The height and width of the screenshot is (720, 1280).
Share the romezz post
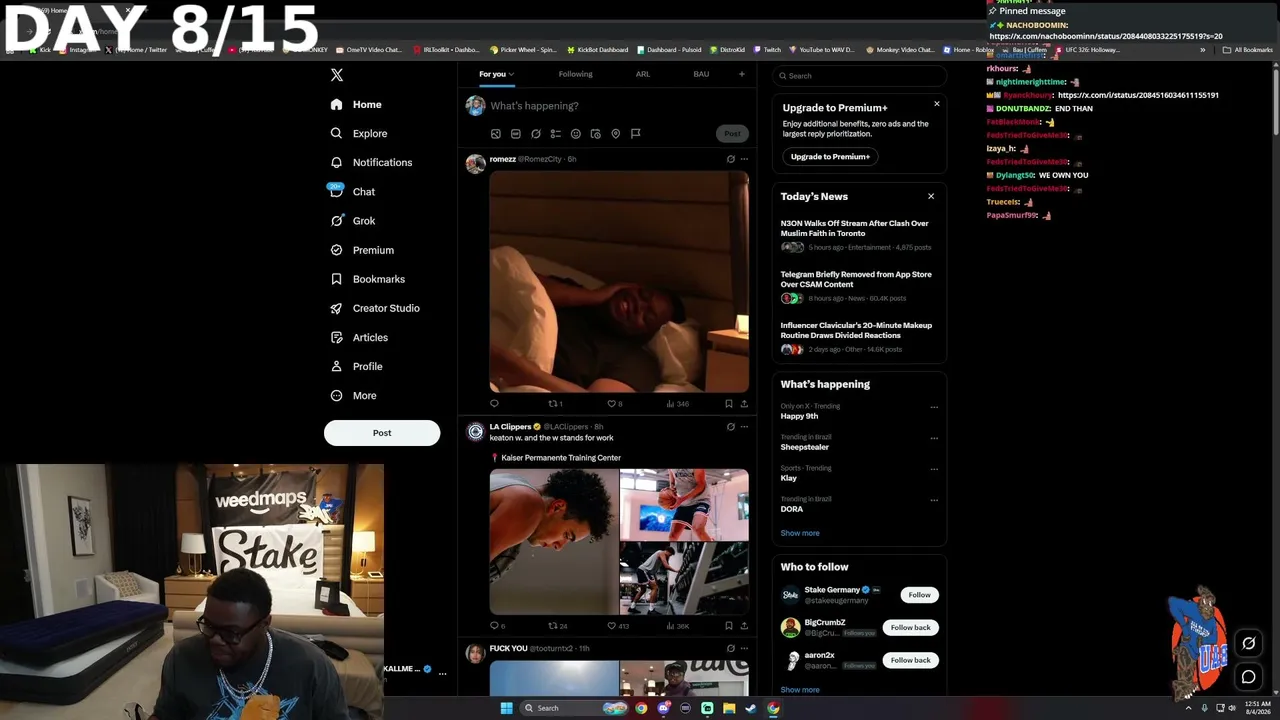744,404
